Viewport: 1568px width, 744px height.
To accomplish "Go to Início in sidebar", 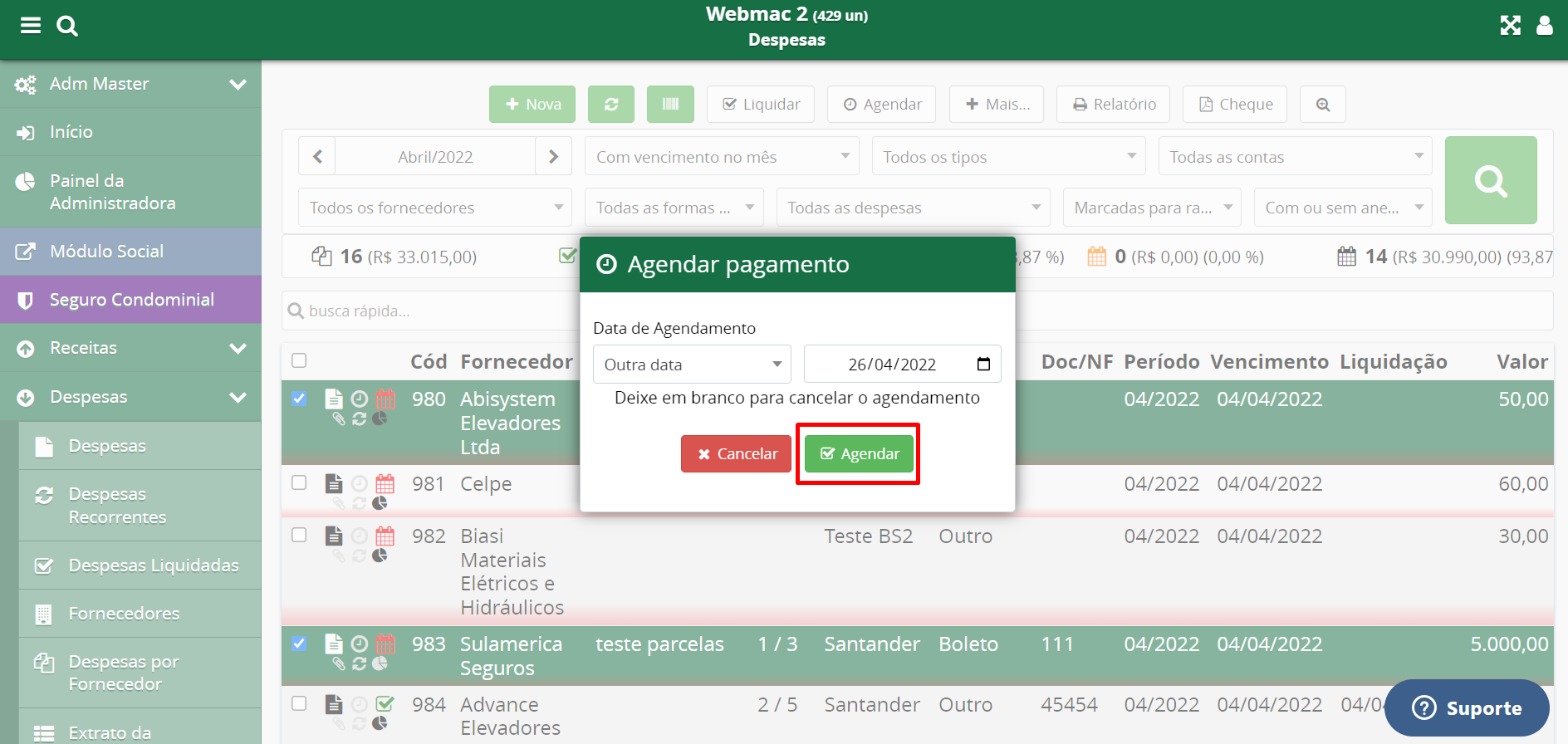I will [130, 132].
